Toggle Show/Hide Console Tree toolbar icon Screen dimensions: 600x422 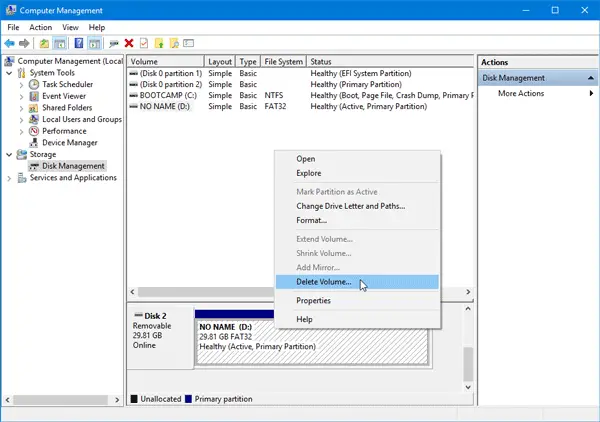(60, 43)
